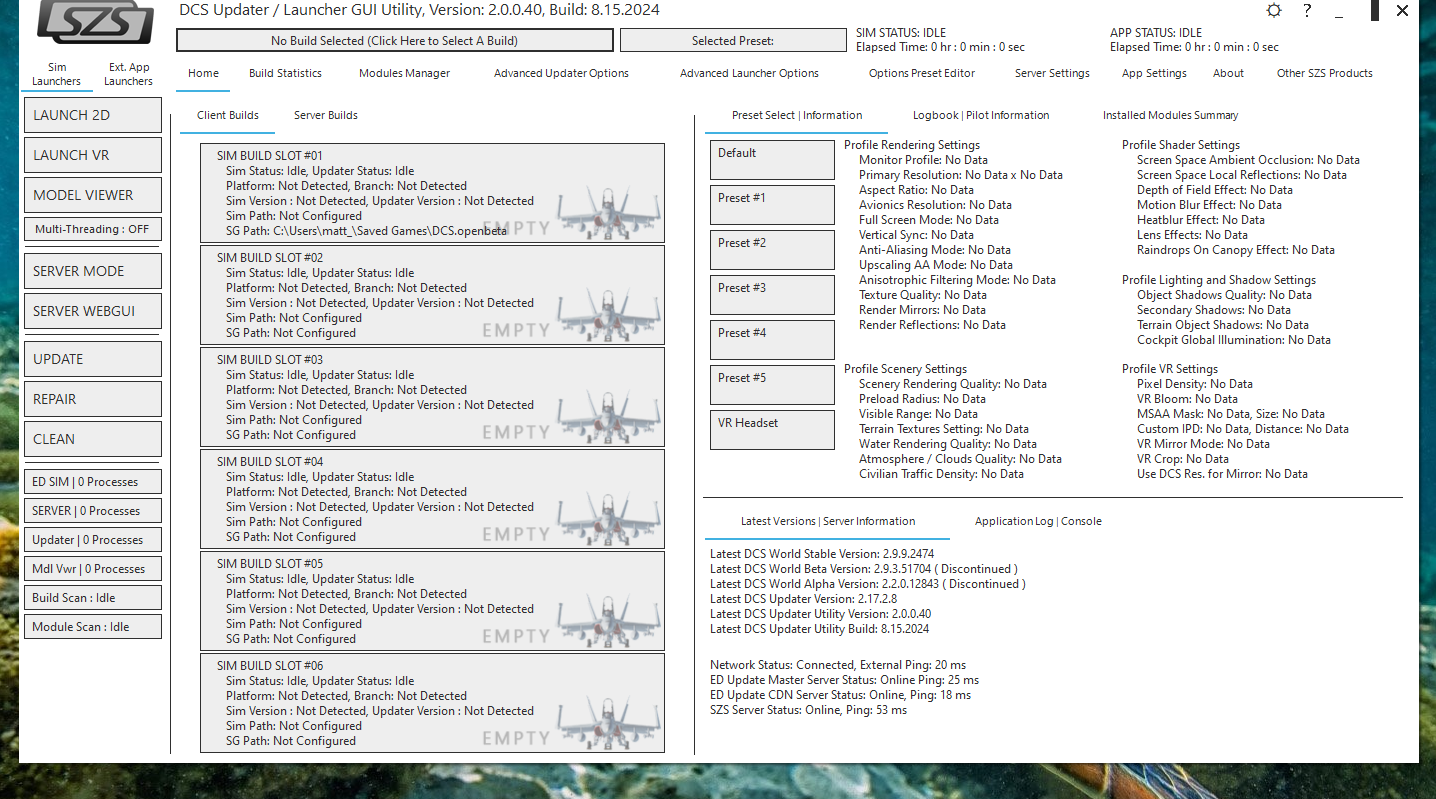Switch to Ext. App Launchers tab
Image resolution: width=1436 pixels, height=799 pixels.
(x=129, y=74)
